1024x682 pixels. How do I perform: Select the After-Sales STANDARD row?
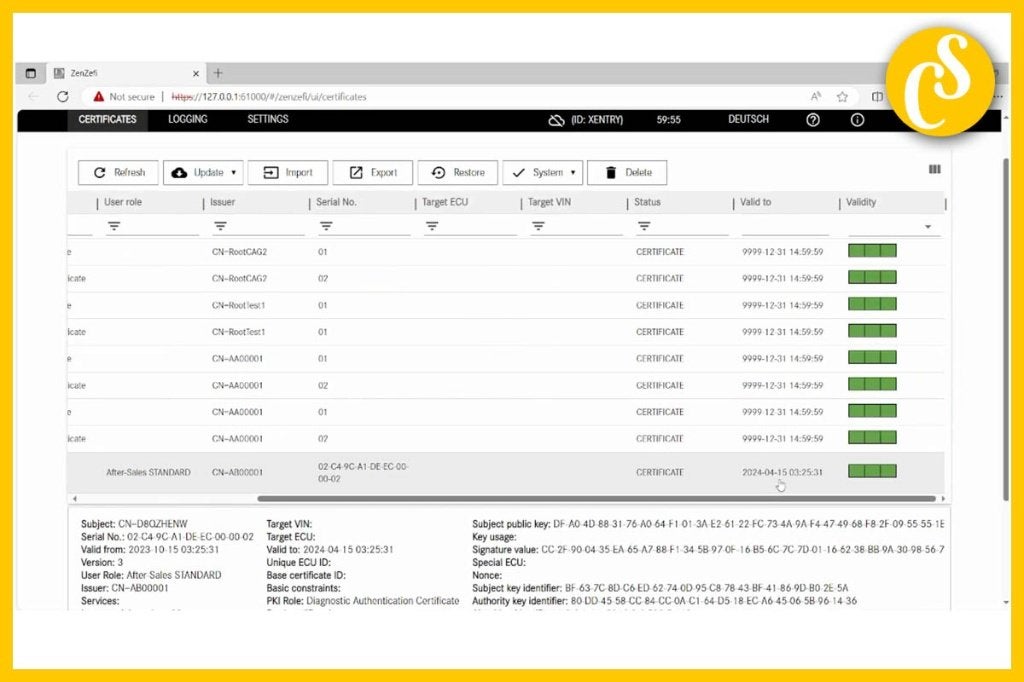505,472
